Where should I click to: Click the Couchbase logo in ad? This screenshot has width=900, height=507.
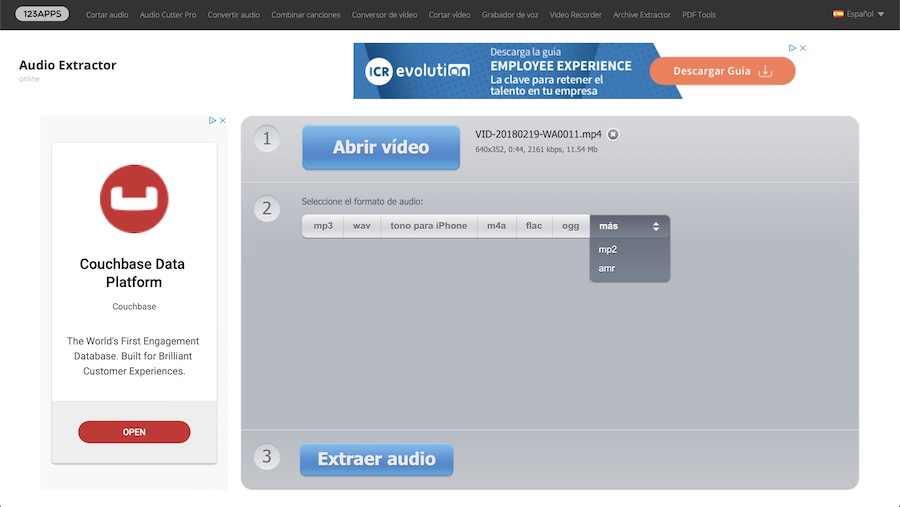(x=134, y=199)
